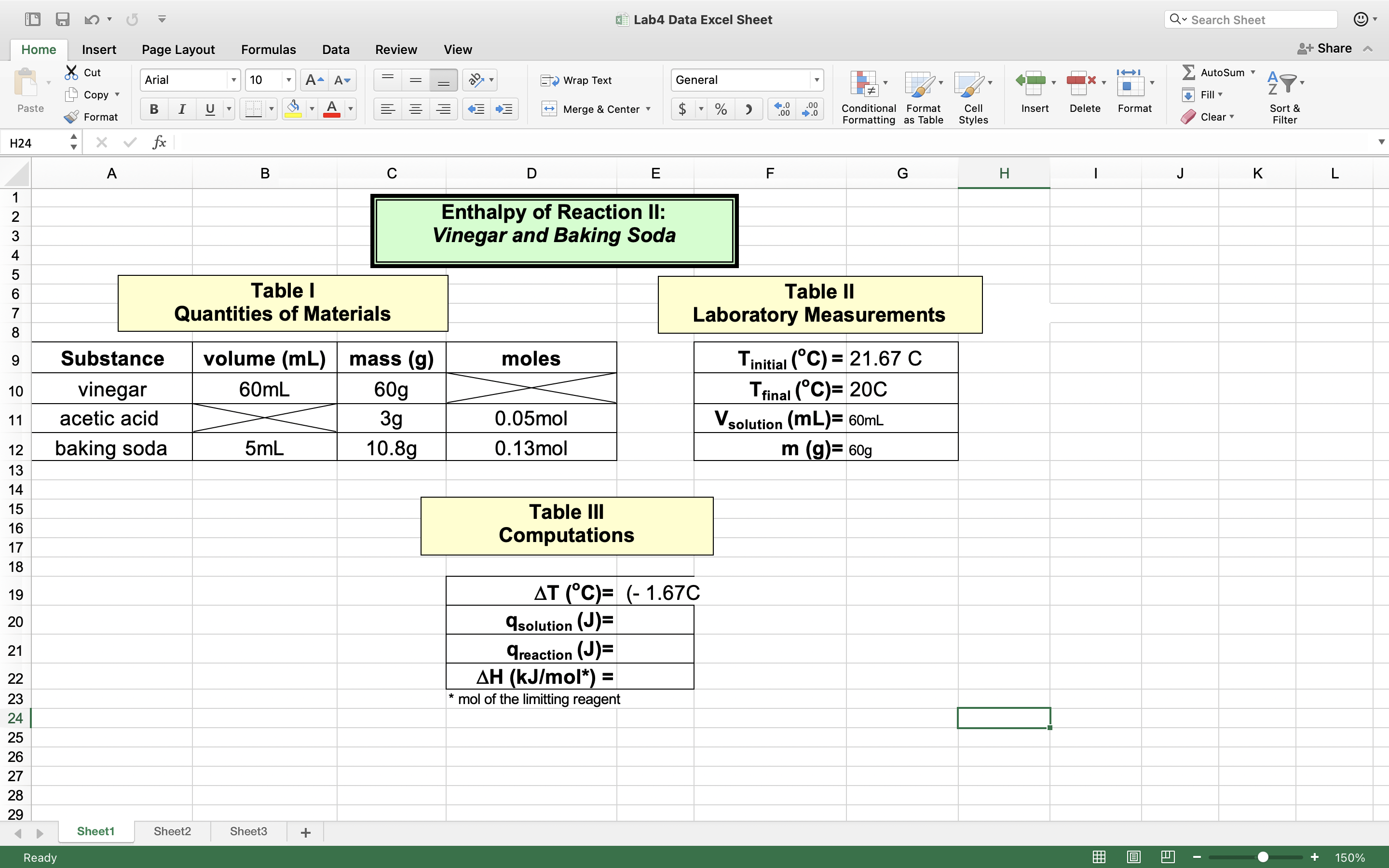1389x868 pixels.
Task: Adjust the zoom slider handle
Action: tap(1263, 857)
